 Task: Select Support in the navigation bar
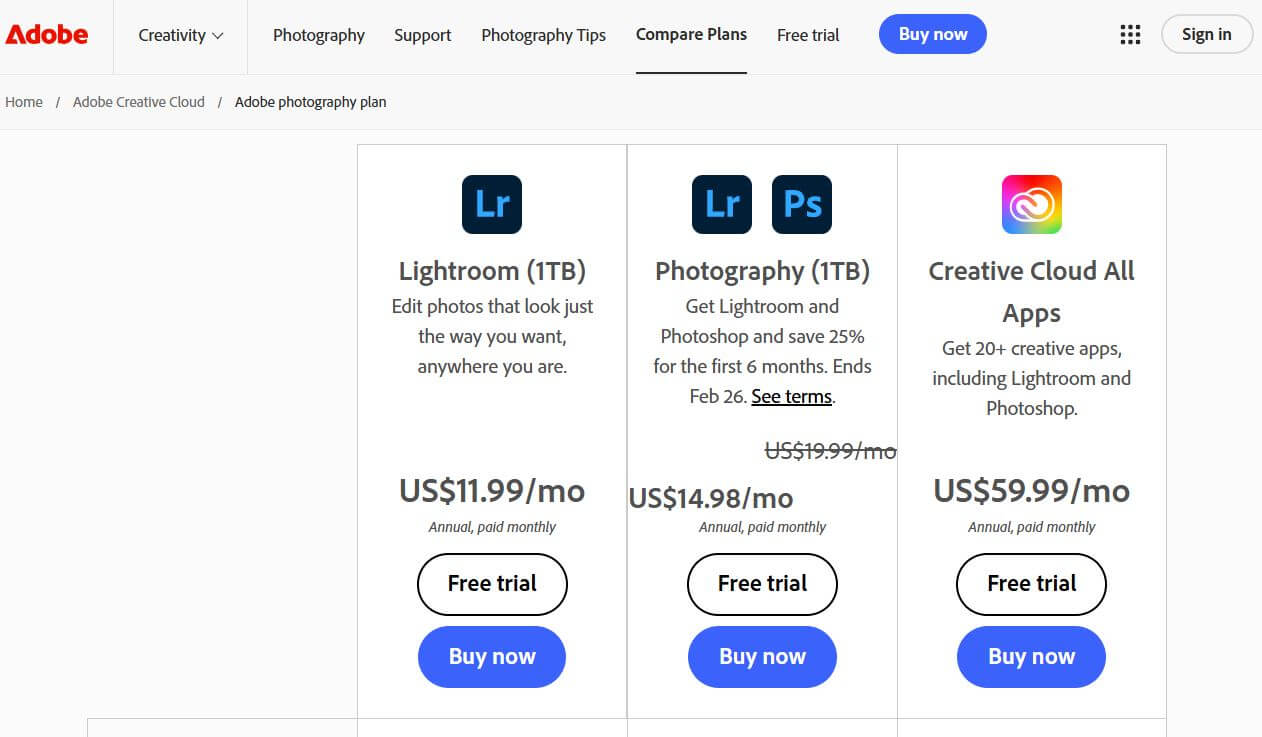point(422,35)
